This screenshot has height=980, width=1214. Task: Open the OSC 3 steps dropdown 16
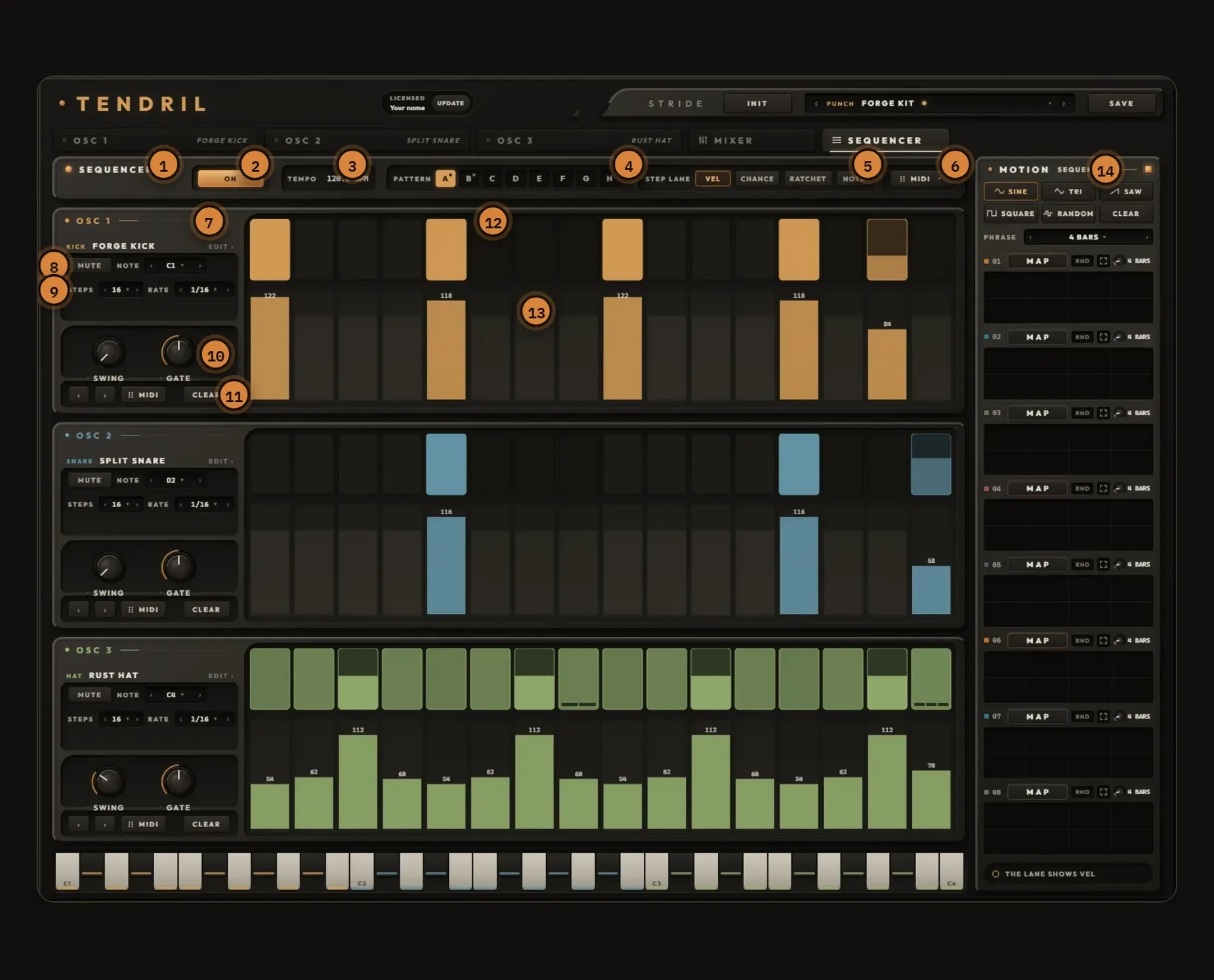pyautogui.click(x=121, y=719)
